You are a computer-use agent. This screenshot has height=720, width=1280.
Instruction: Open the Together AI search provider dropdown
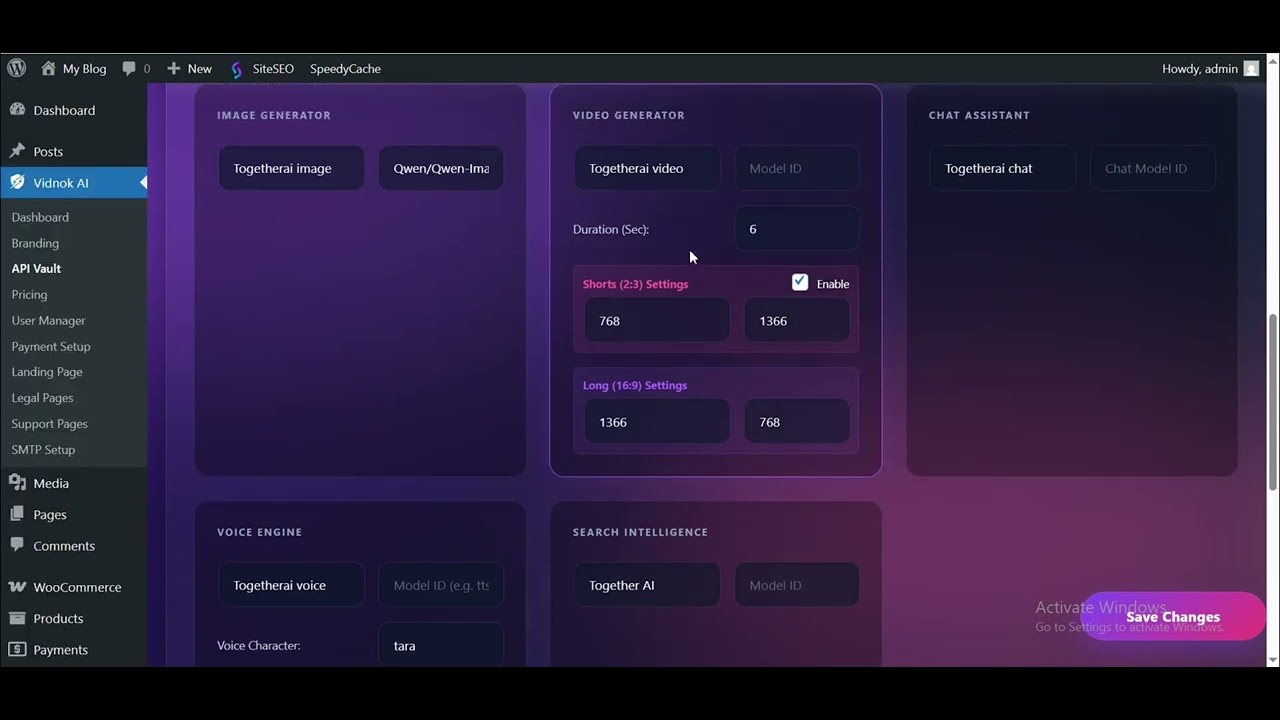[647, 585]
